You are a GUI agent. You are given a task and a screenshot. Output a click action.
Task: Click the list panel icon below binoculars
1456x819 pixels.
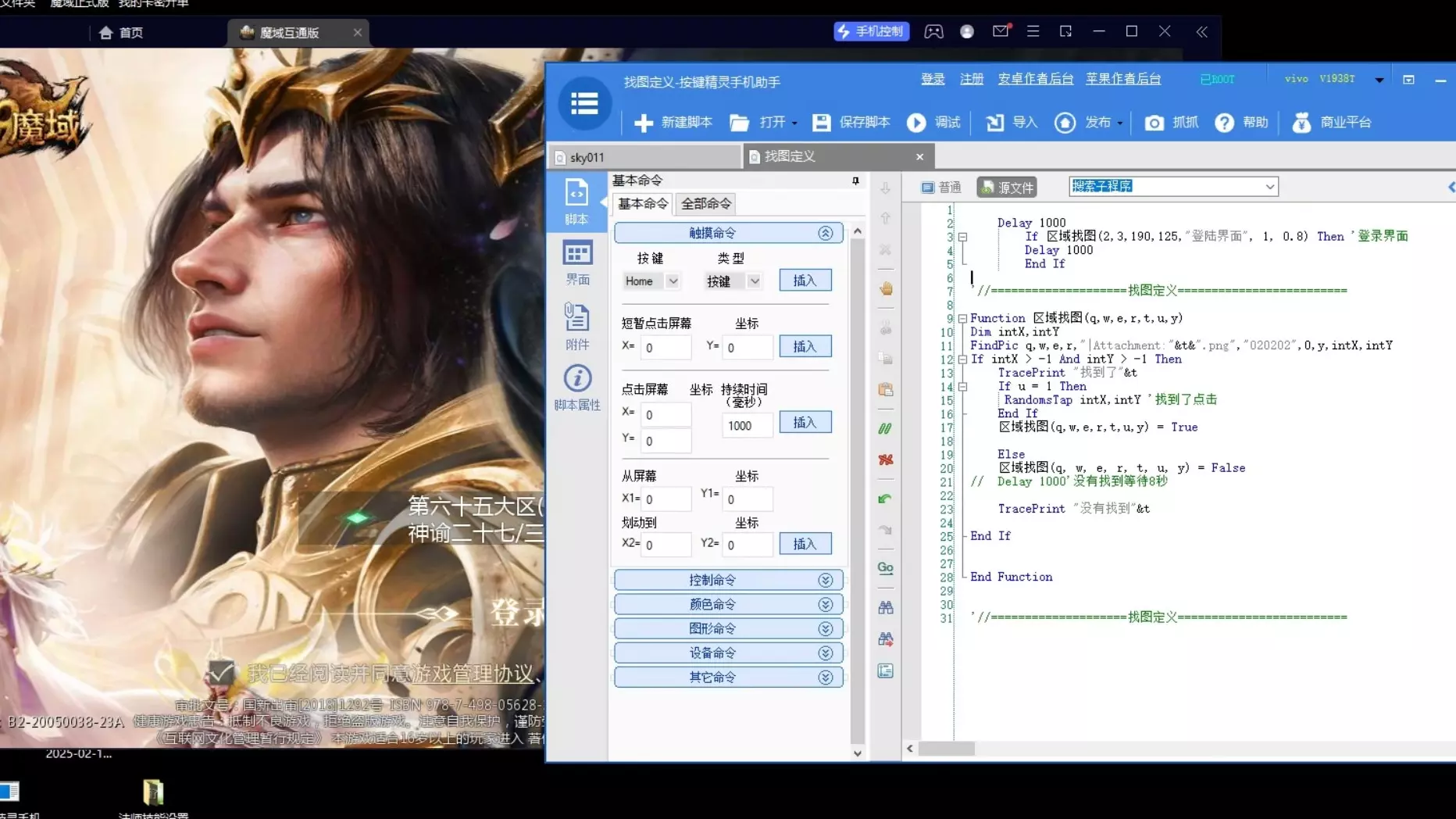click(x=885, y=671)
